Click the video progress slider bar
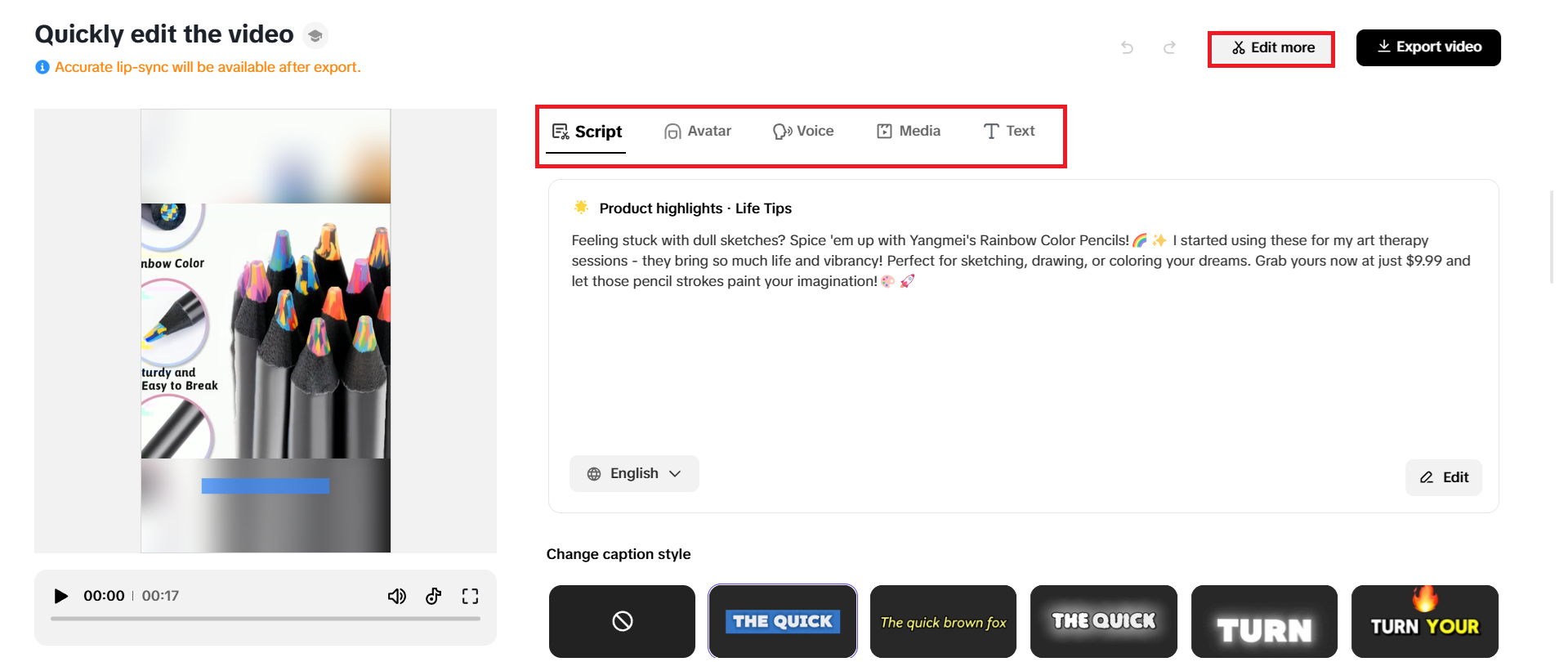This screenshot has height=662, width=1568. click(266, 619)
